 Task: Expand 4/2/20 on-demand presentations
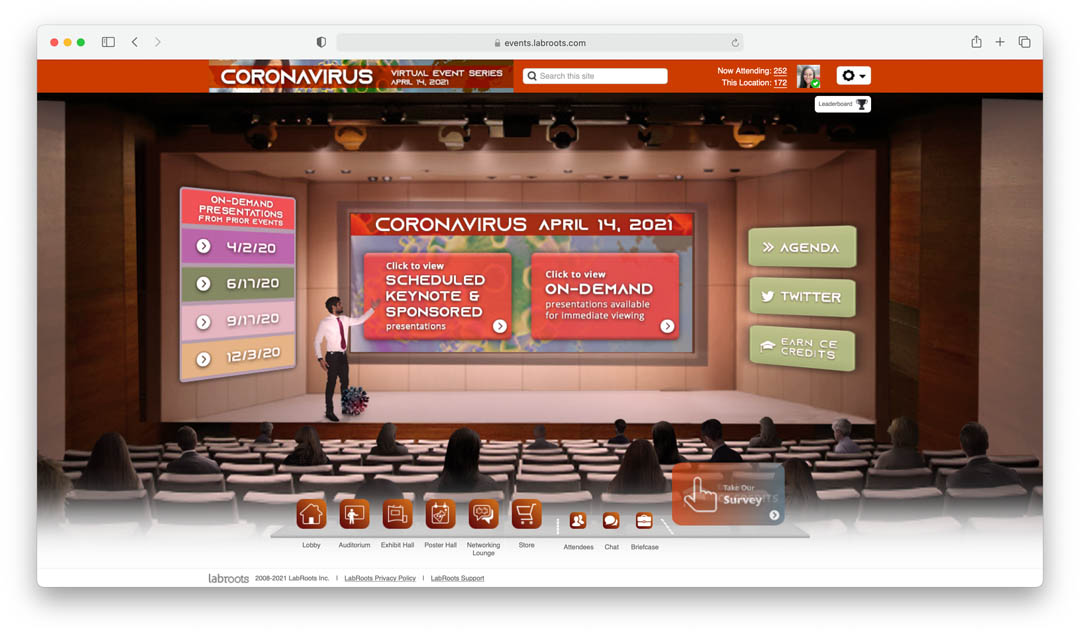point(238,246)
